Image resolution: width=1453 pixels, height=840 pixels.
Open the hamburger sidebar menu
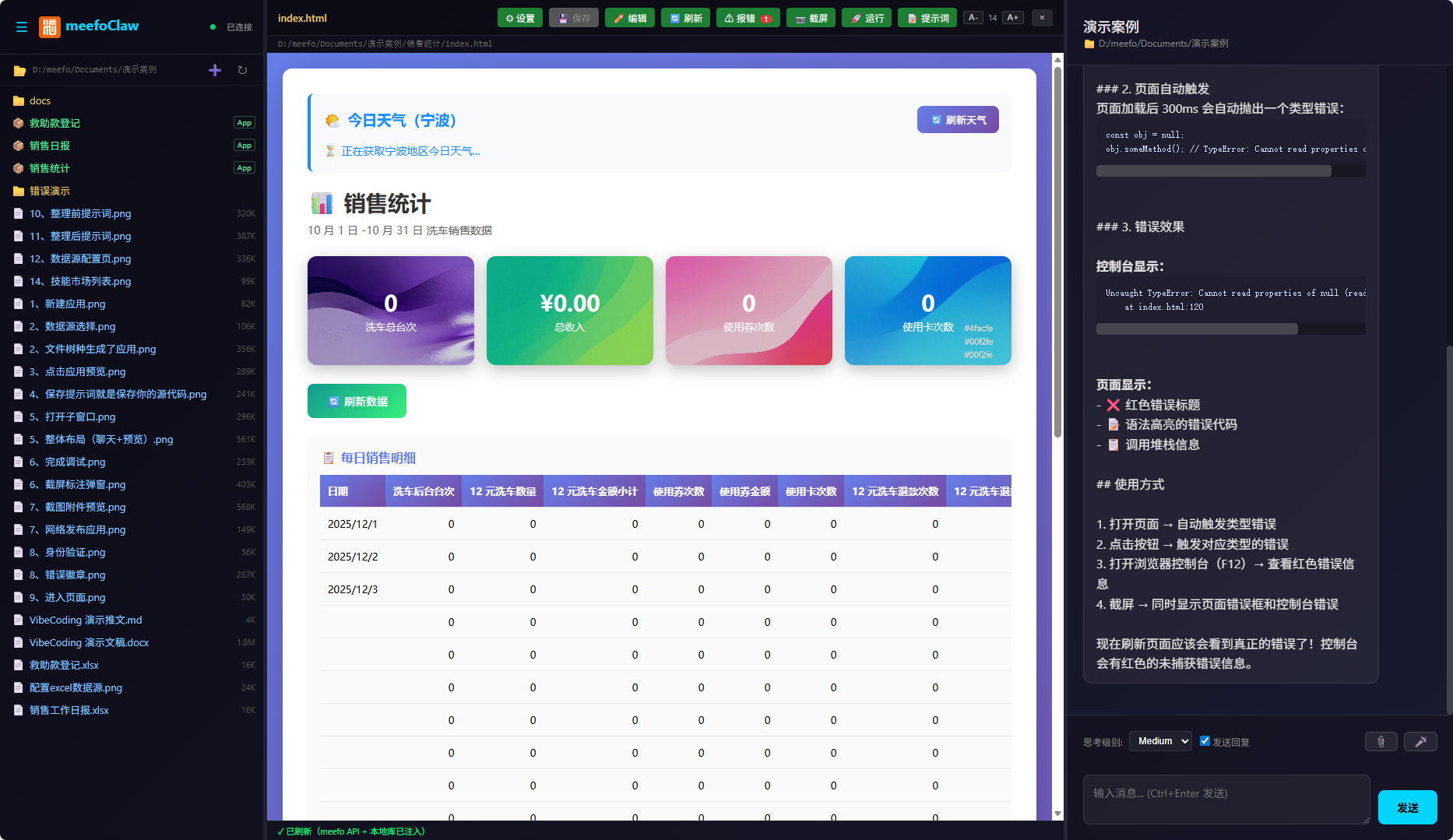(x=22, y=26)
